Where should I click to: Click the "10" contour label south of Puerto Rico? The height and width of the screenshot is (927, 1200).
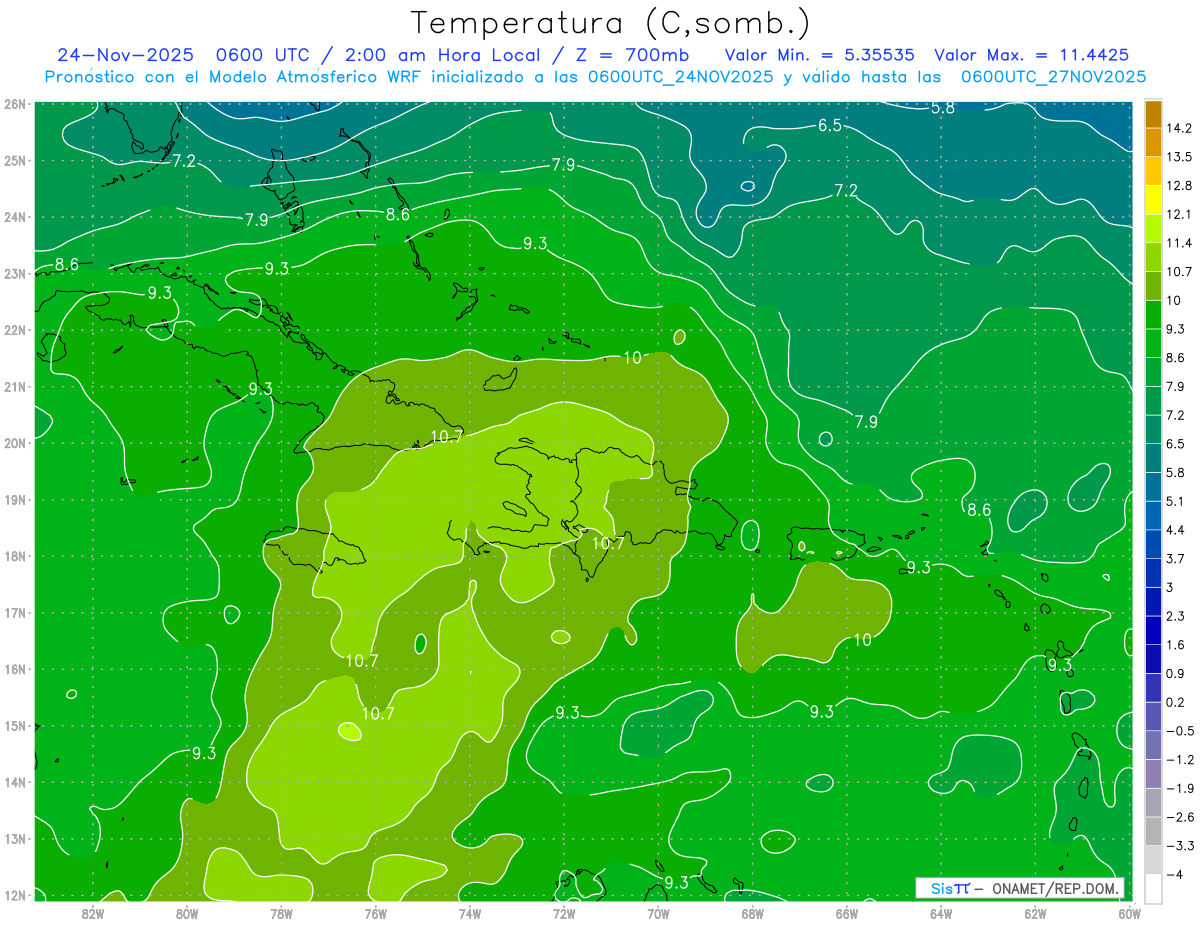(x=862, y=640)
